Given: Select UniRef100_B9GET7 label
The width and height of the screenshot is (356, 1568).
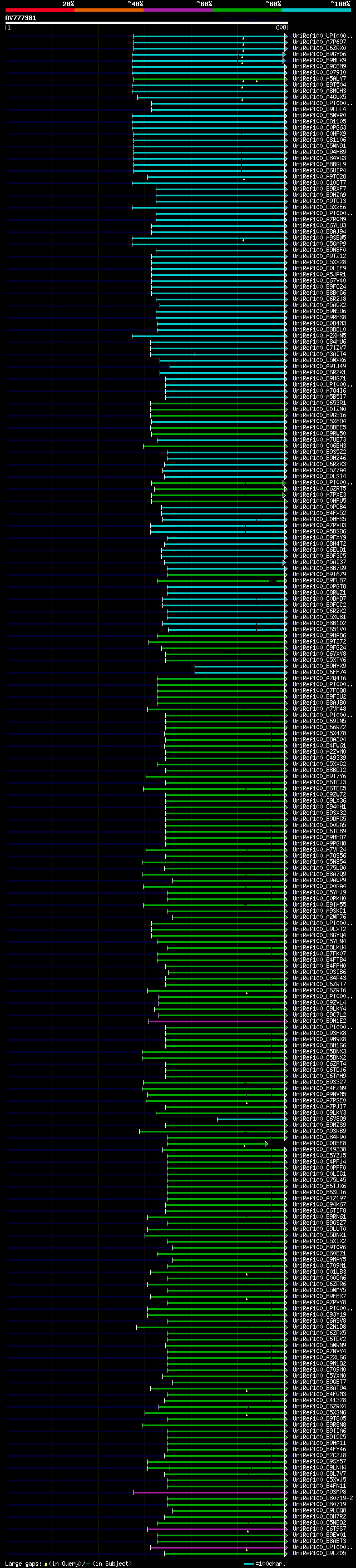Looking at the screenshot, I should pos(319,1382).
